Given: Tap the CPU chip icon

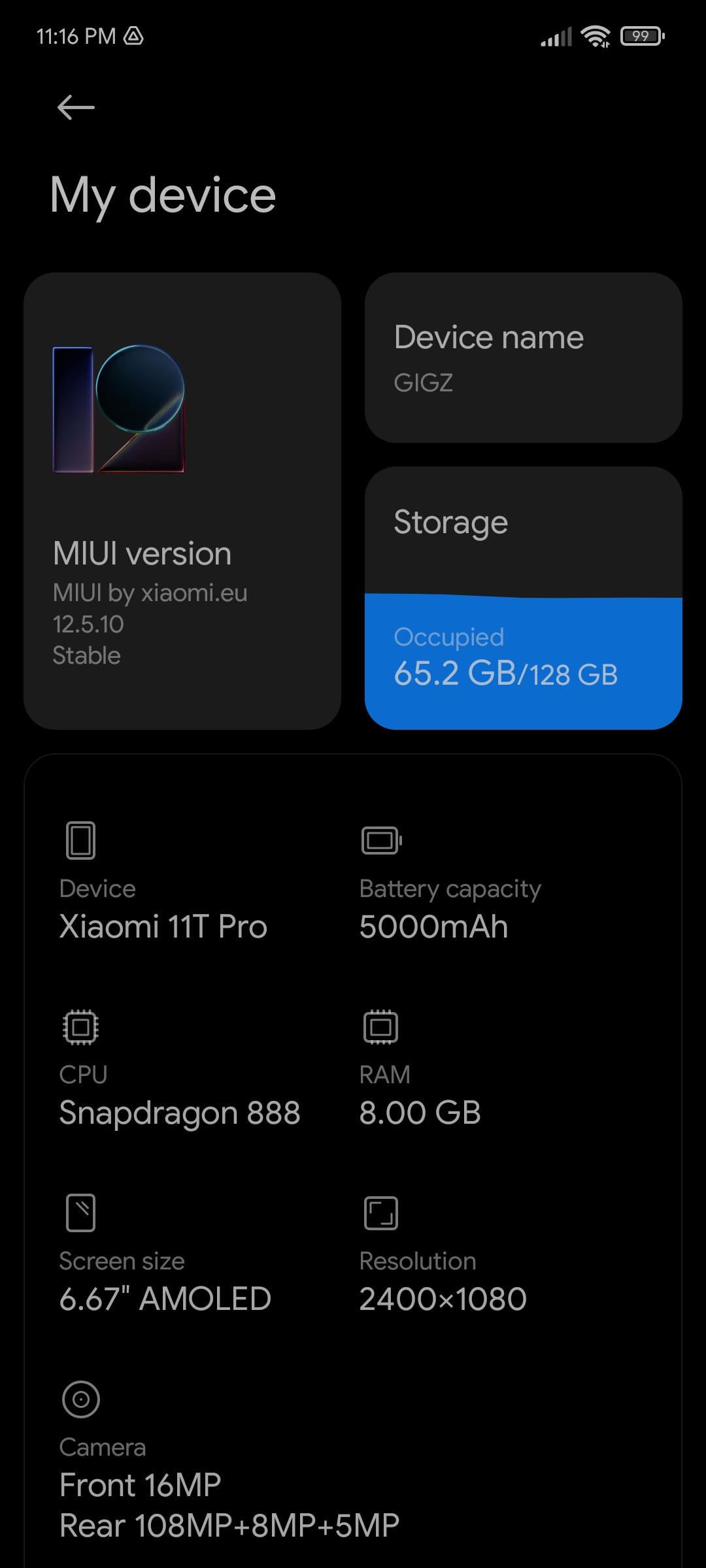Looking at the screenshot, I should tap(81, 1027).
